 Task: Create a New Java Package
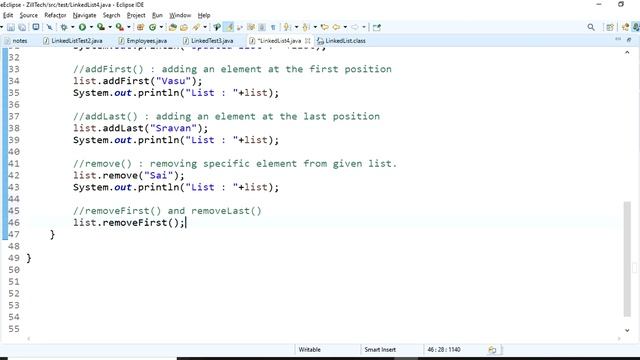pyautogui.click(x=140, y=27)
